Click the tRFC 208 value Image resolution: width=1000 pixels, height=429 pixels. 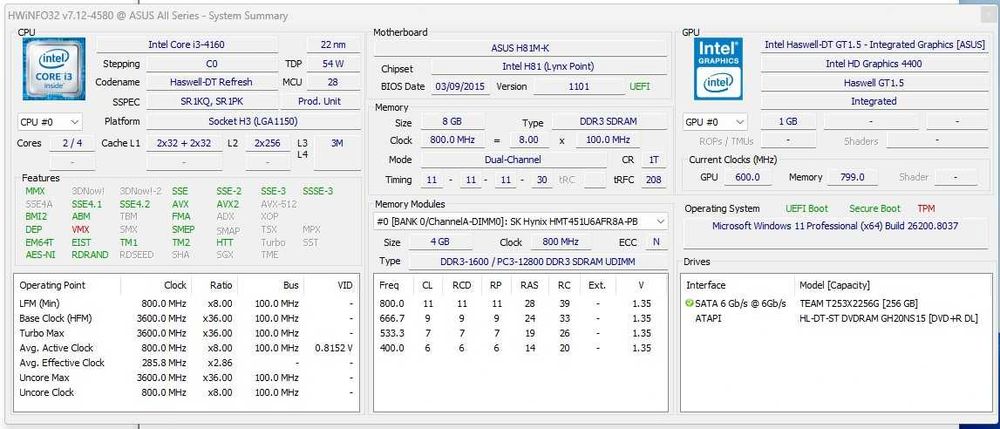coord(653,180)
